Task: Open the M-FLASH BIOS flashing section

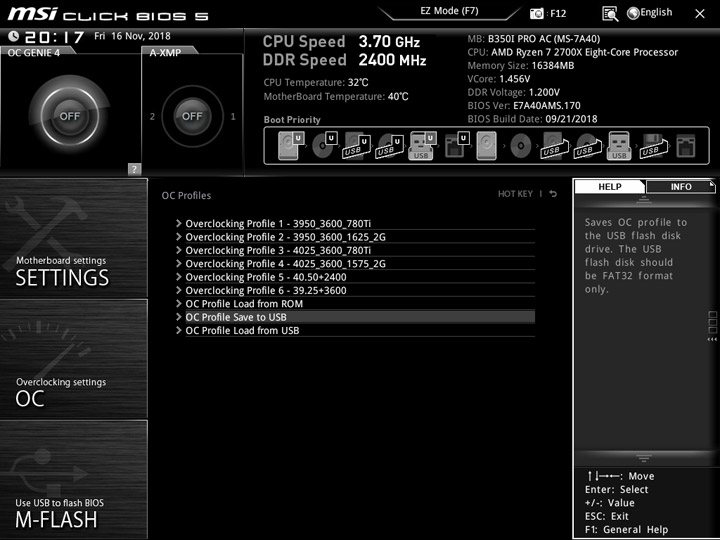Action: point(73,479)
